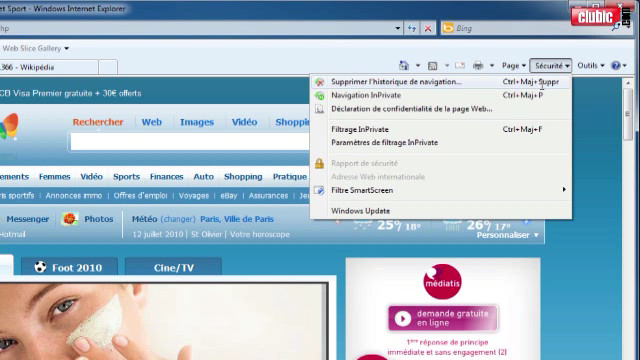Switch to the Cine/TV tab

[173, 267]
